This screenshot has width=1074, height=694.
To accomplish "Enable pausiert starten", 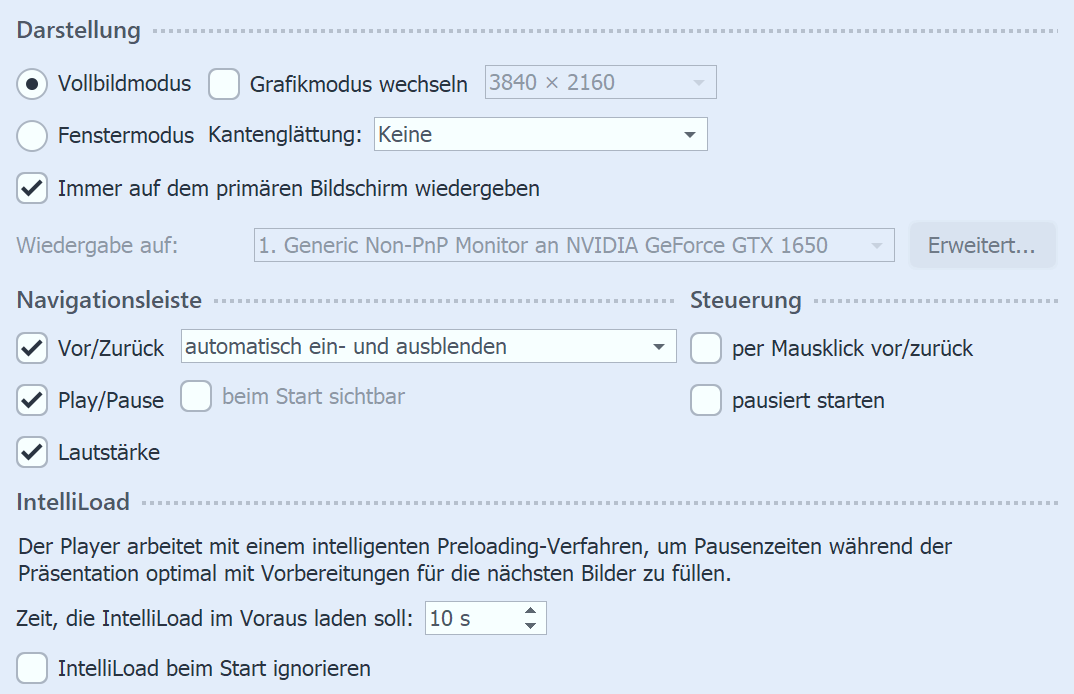I will click(706, 400).
